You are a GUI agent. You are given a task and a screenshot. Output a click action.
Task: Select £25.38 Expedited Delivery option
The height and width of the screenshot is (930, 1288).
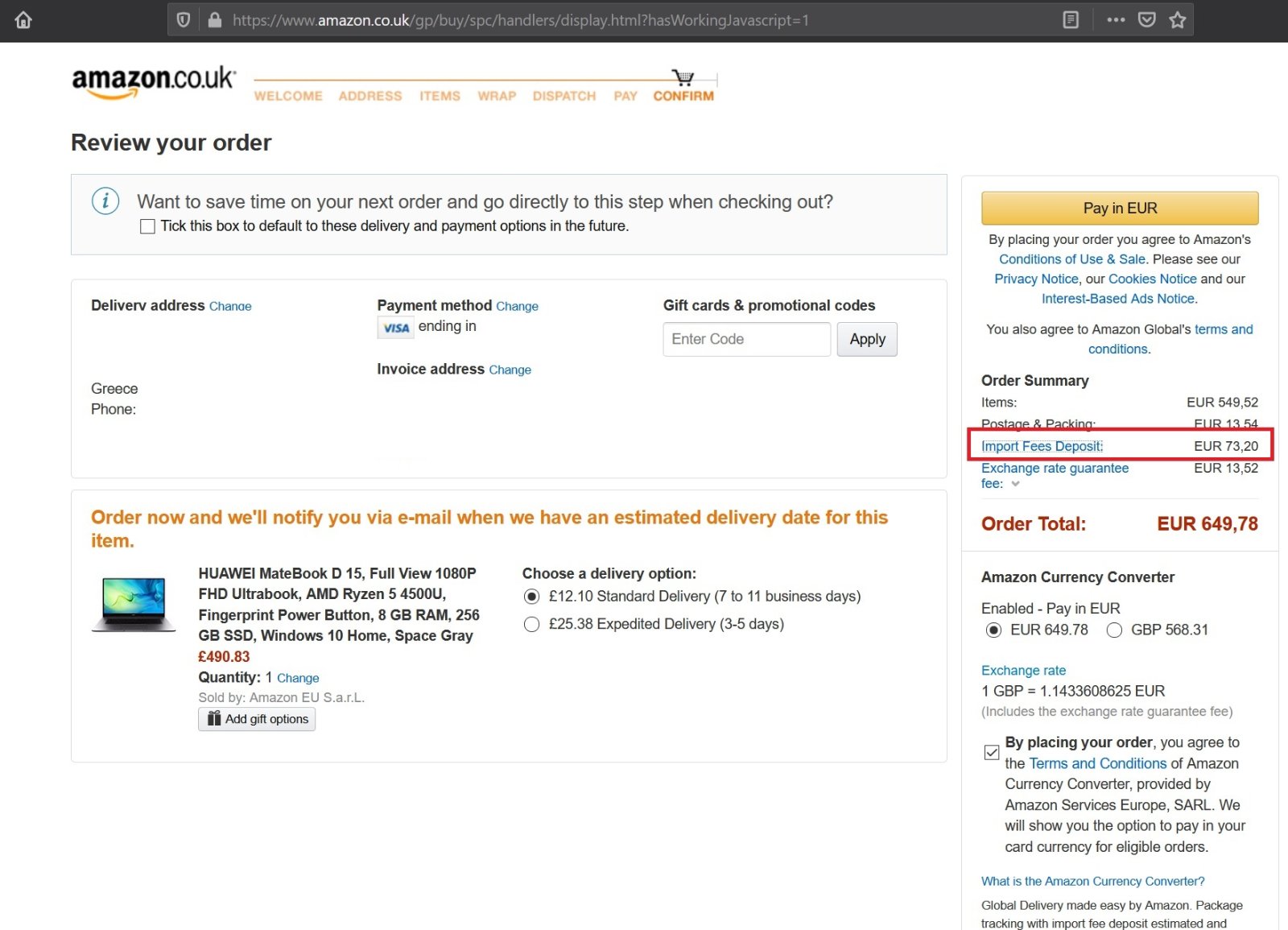(531, 624)
